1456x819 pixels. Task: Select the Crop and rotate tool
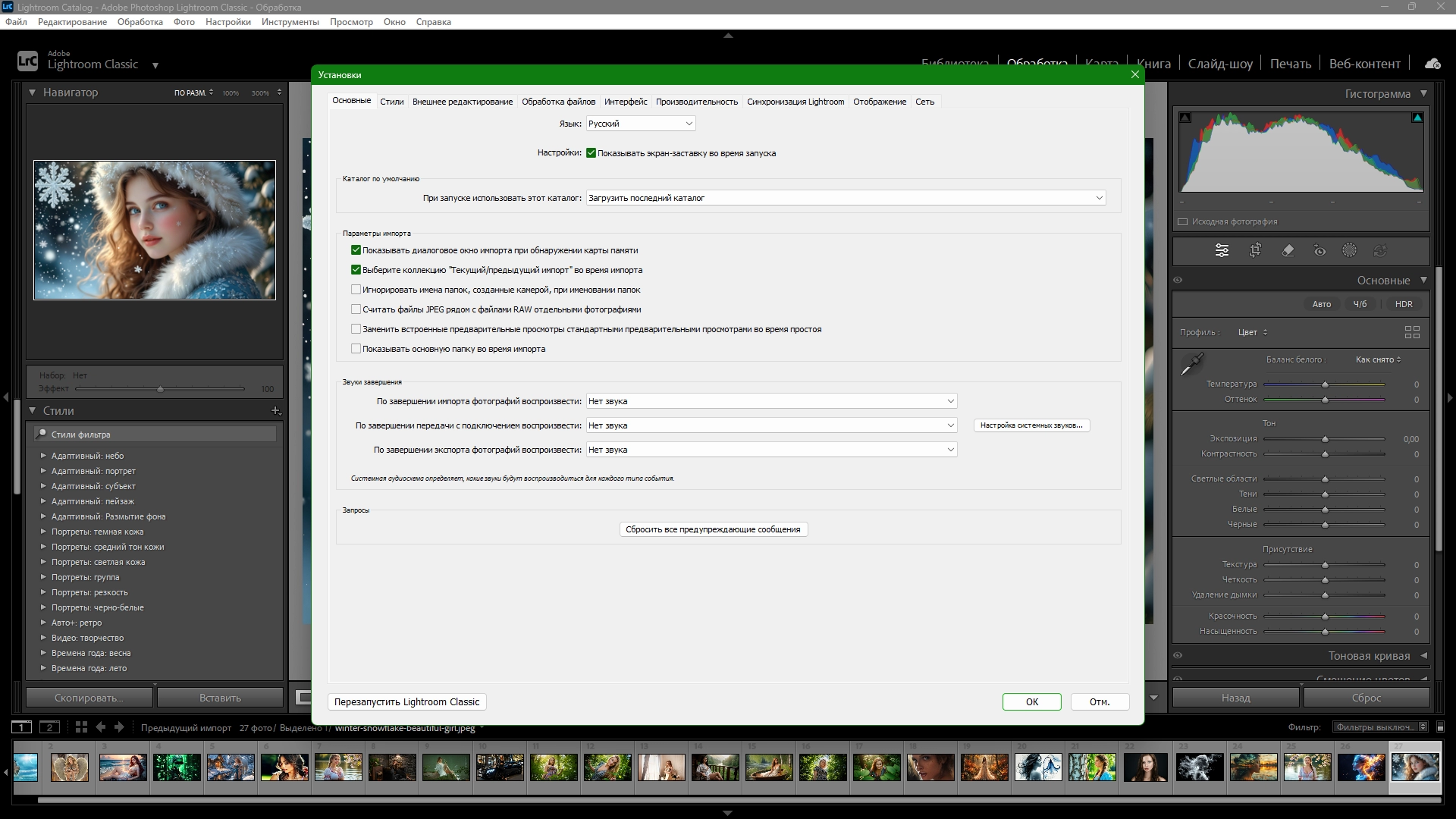(x=1255, y=251)
